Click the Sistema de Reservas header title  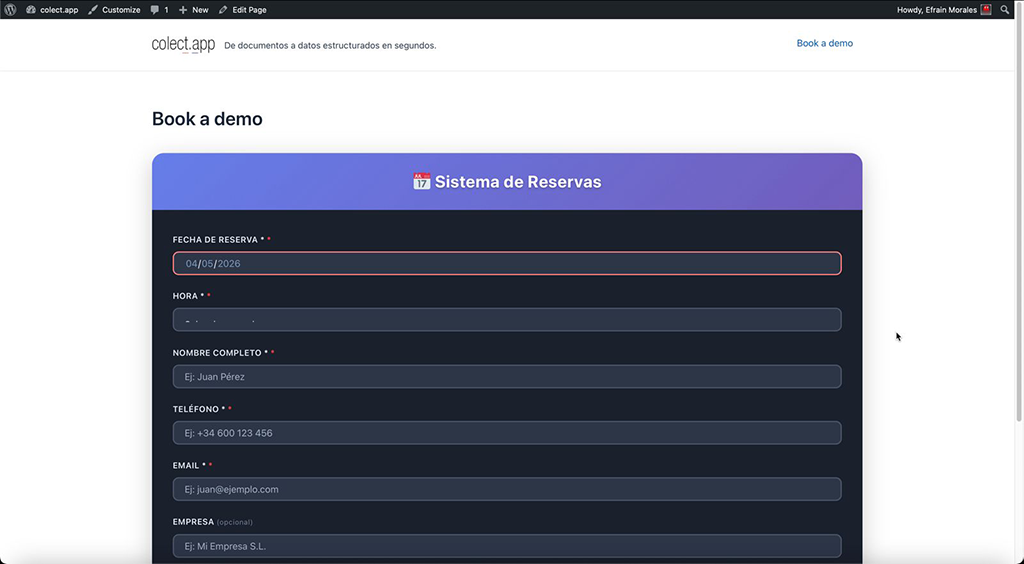pos(518,181)
